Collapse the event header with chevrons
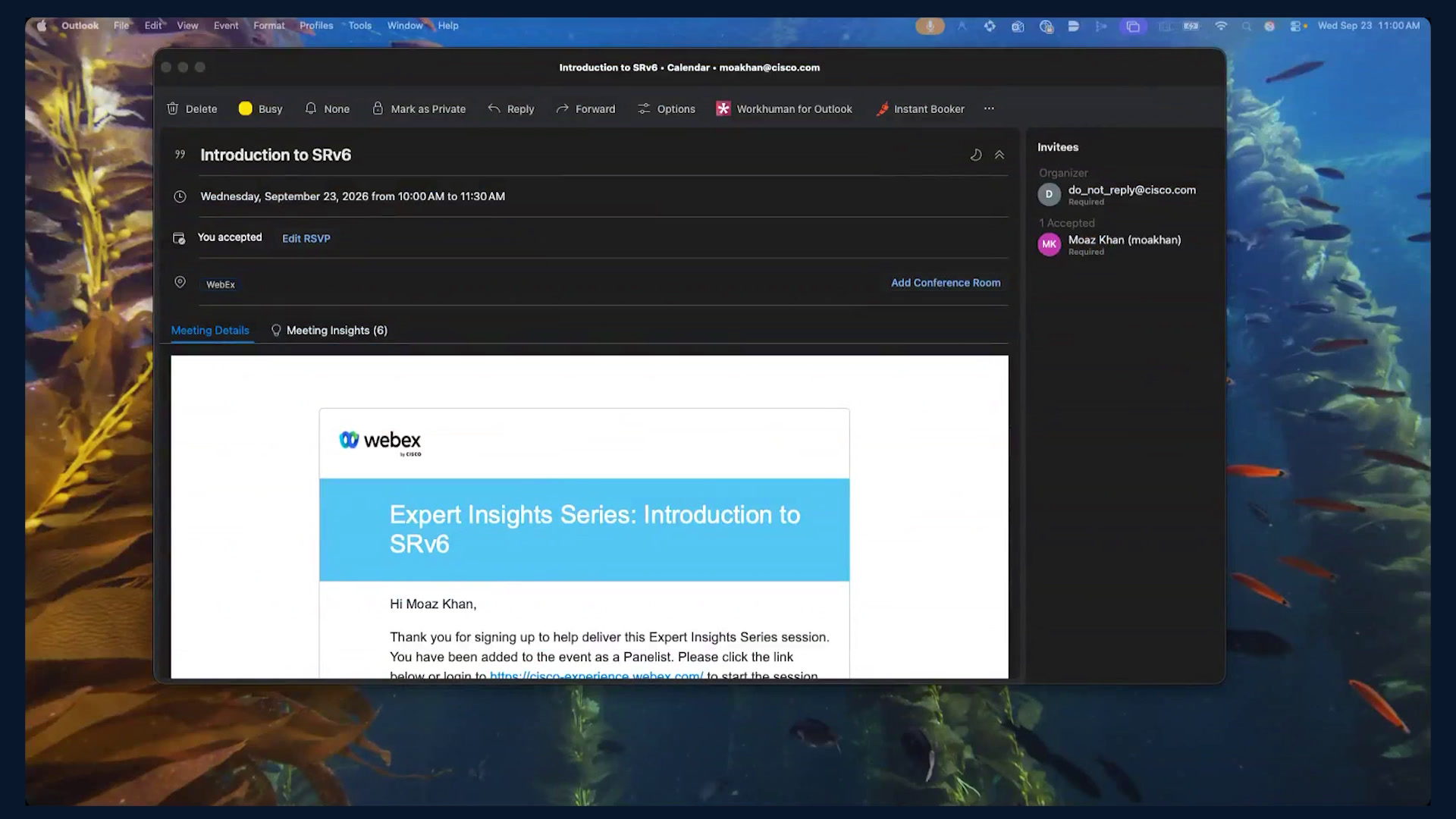 click(x=999, y=155)
